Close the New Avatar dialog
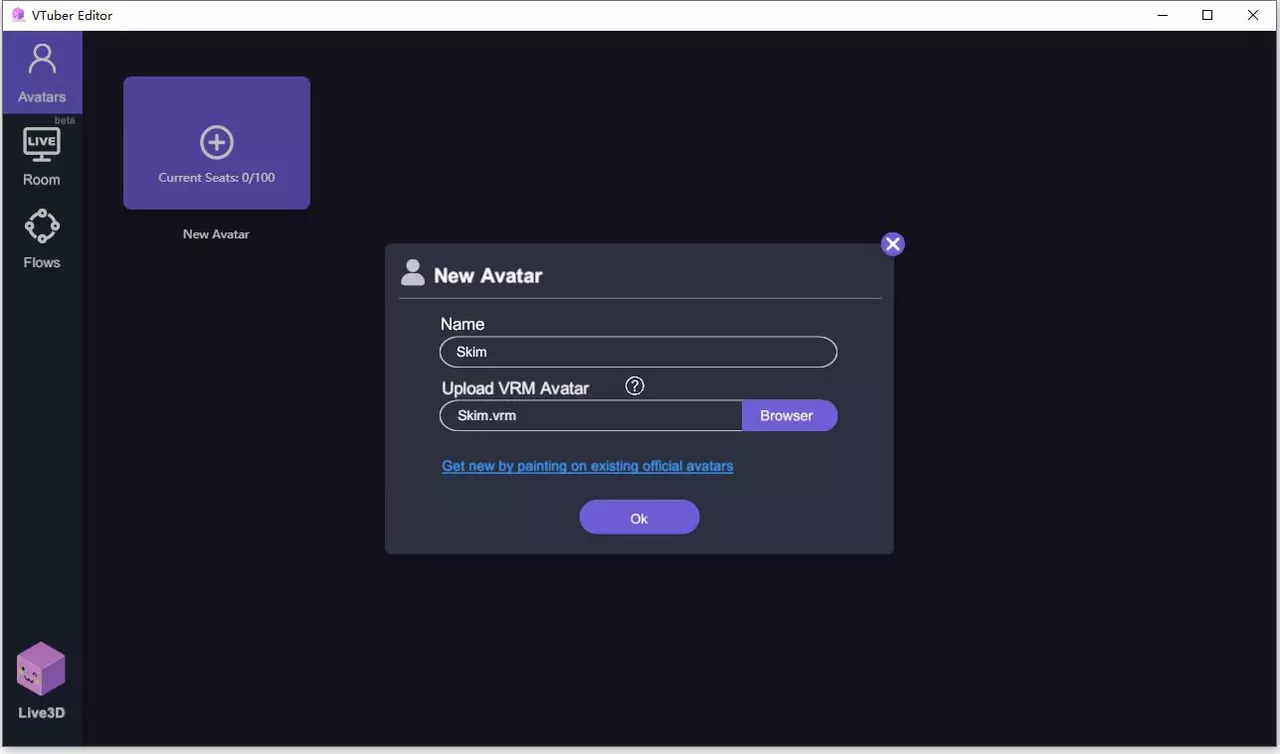Viewport: 1280px width, 754px height. [x=893, y=244]
